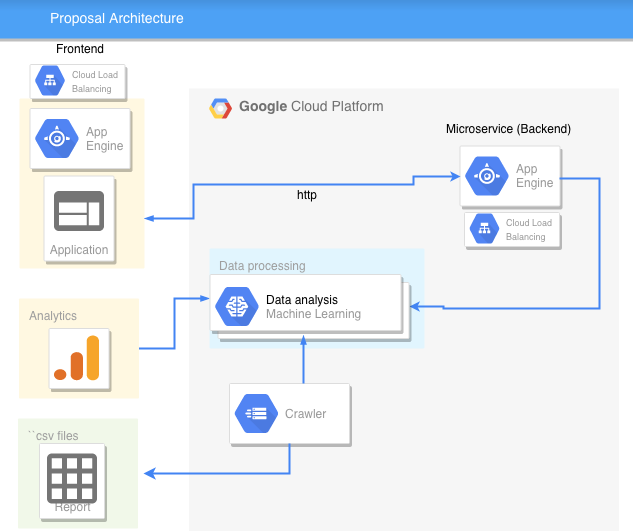
Task: Click the Analytics group label
Action: pyautogui.click(x=53, y=316)
